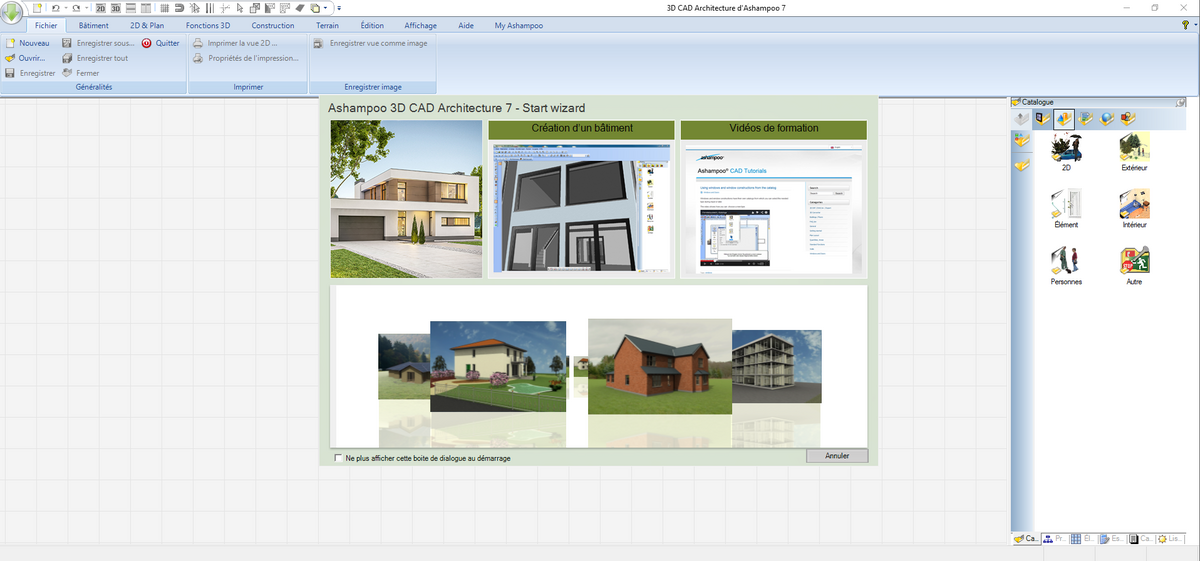Image resolution: width=1200 pixels, height=561 pixels.
Task: Click the Quitter red power icon
Action: (146, 43)
